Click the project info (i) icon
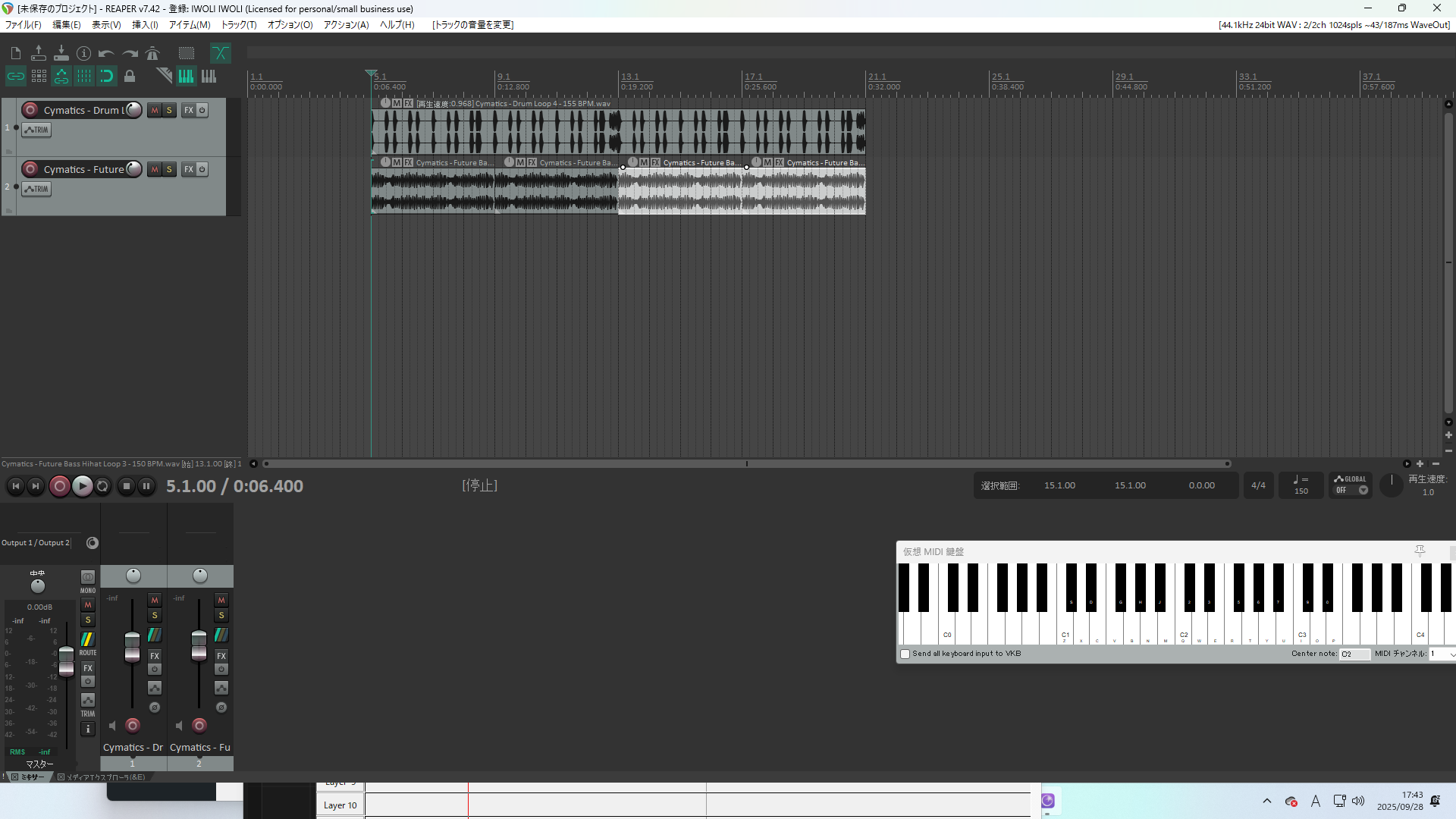 tap(84, 53)
